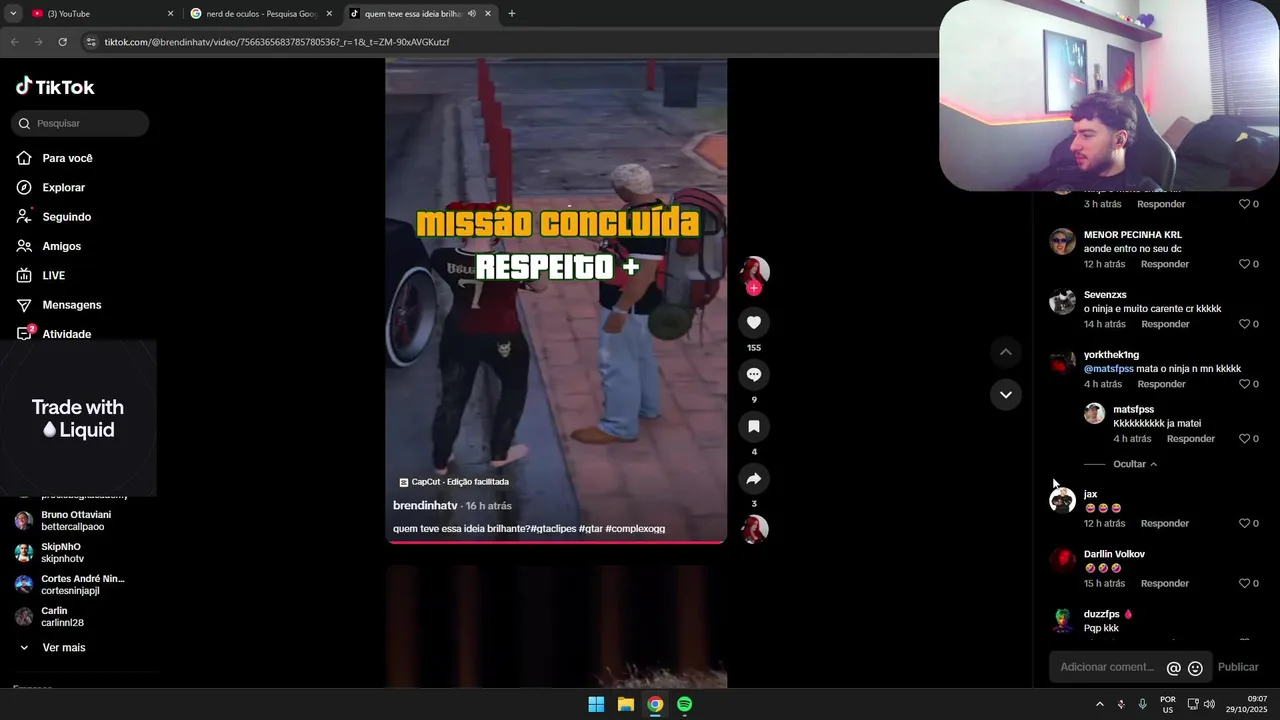
Task: Open Bruno Ottaviani followed account
Action: pos(75,521)
